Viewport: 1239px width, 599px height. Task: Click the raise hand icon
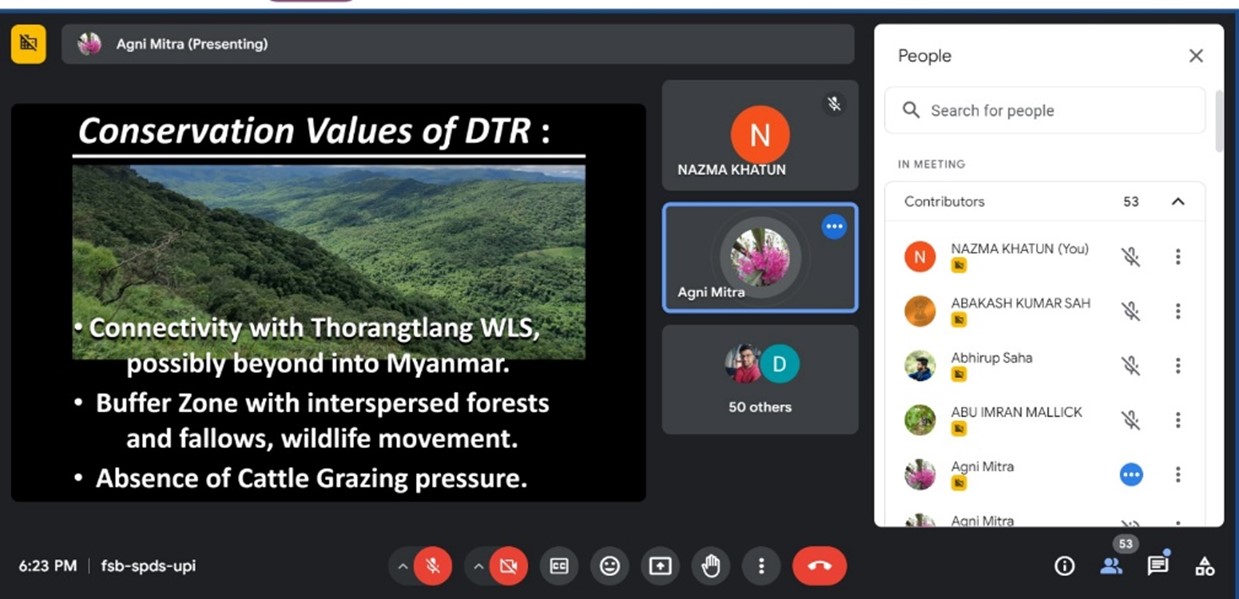[710, 566]
